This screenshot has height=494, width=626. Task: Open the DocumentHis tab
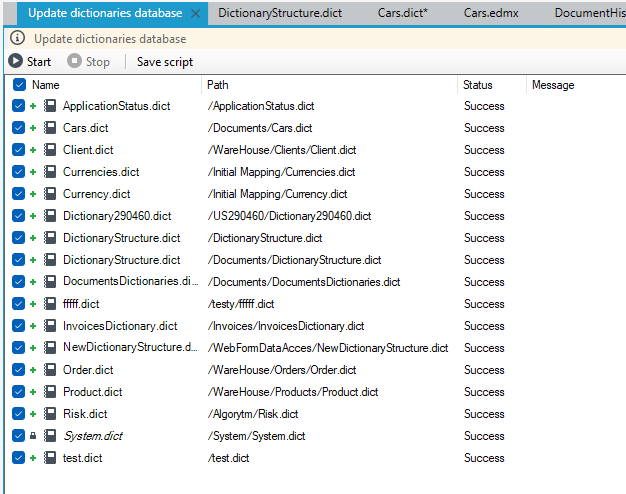(590, 13)
